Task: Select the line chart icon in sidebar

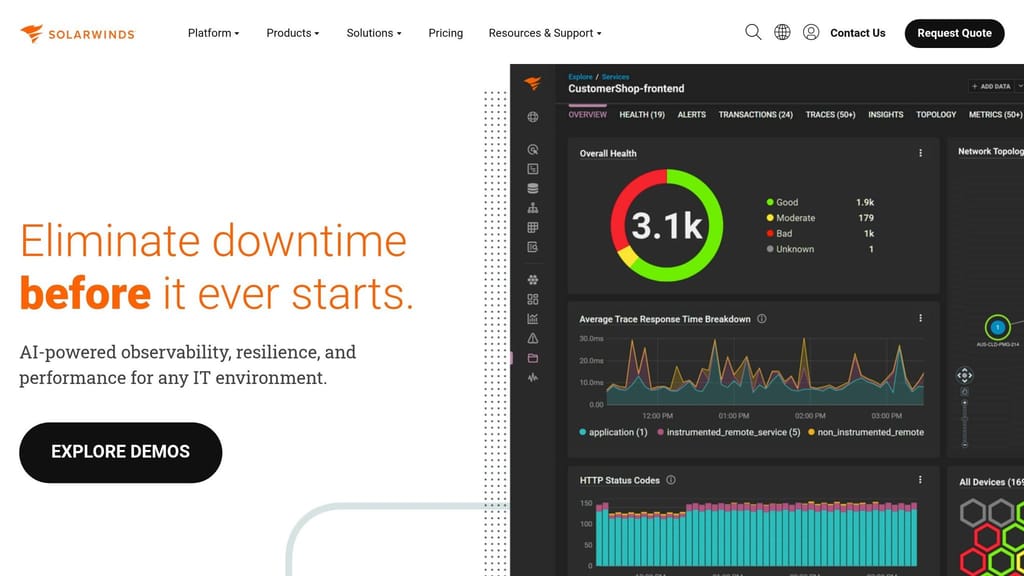Action: click(533, 319)
